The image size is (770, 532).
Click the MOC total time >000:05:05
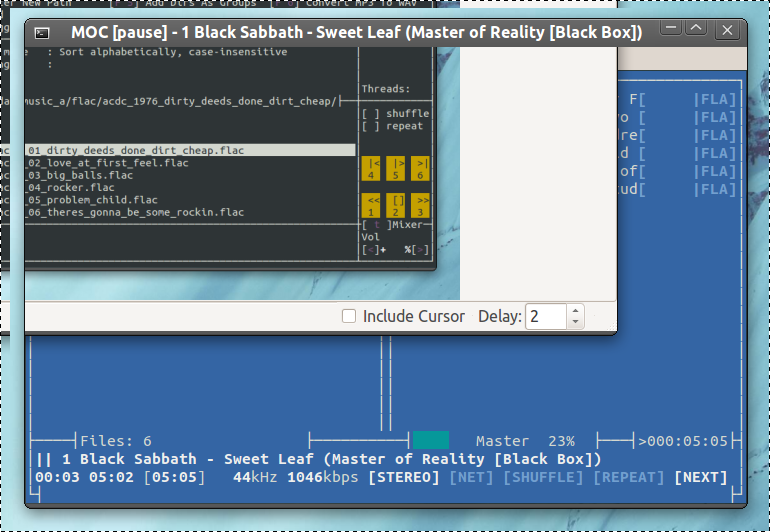(x=683, y=441)
